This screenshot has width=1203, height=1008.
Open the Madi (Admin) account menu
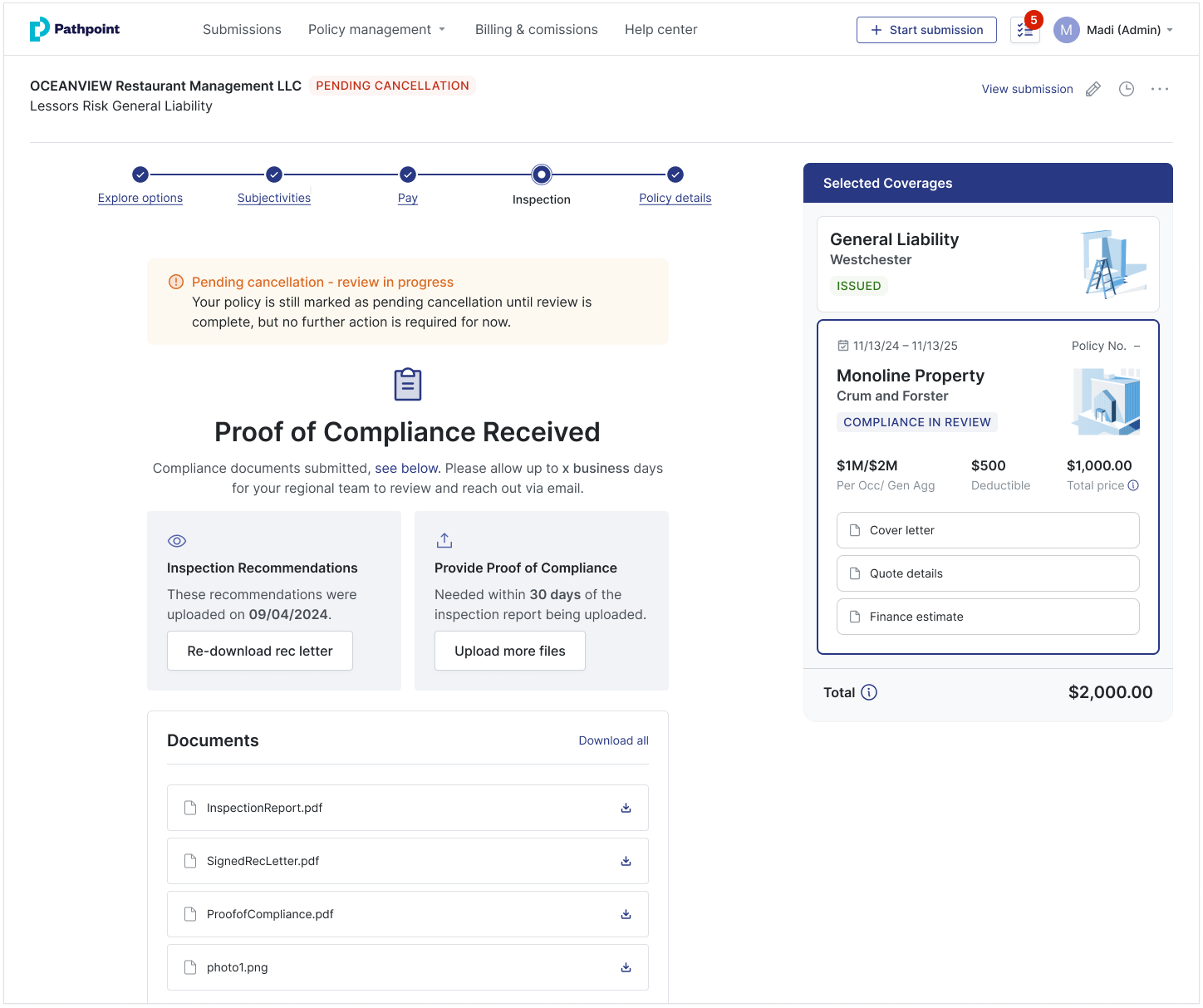1113,30
